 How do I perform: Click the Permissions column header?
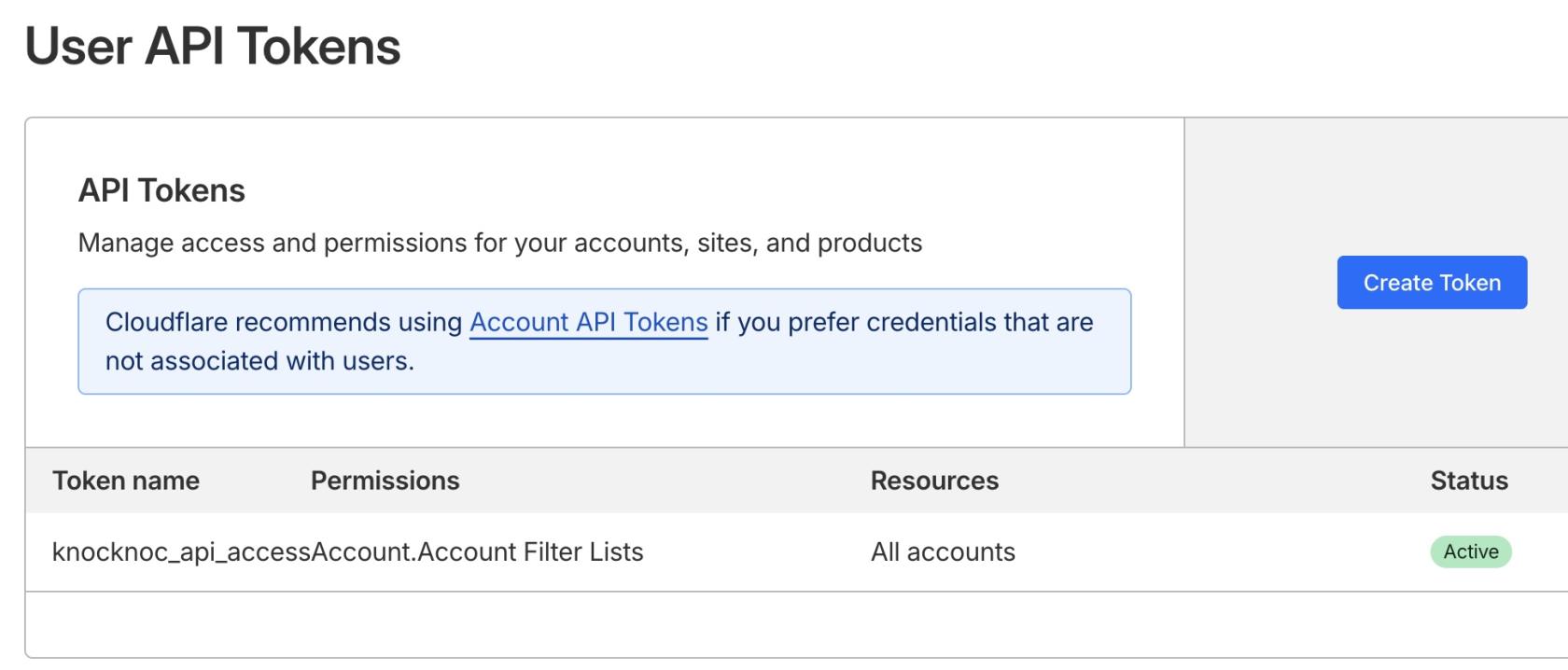point(385,481)
